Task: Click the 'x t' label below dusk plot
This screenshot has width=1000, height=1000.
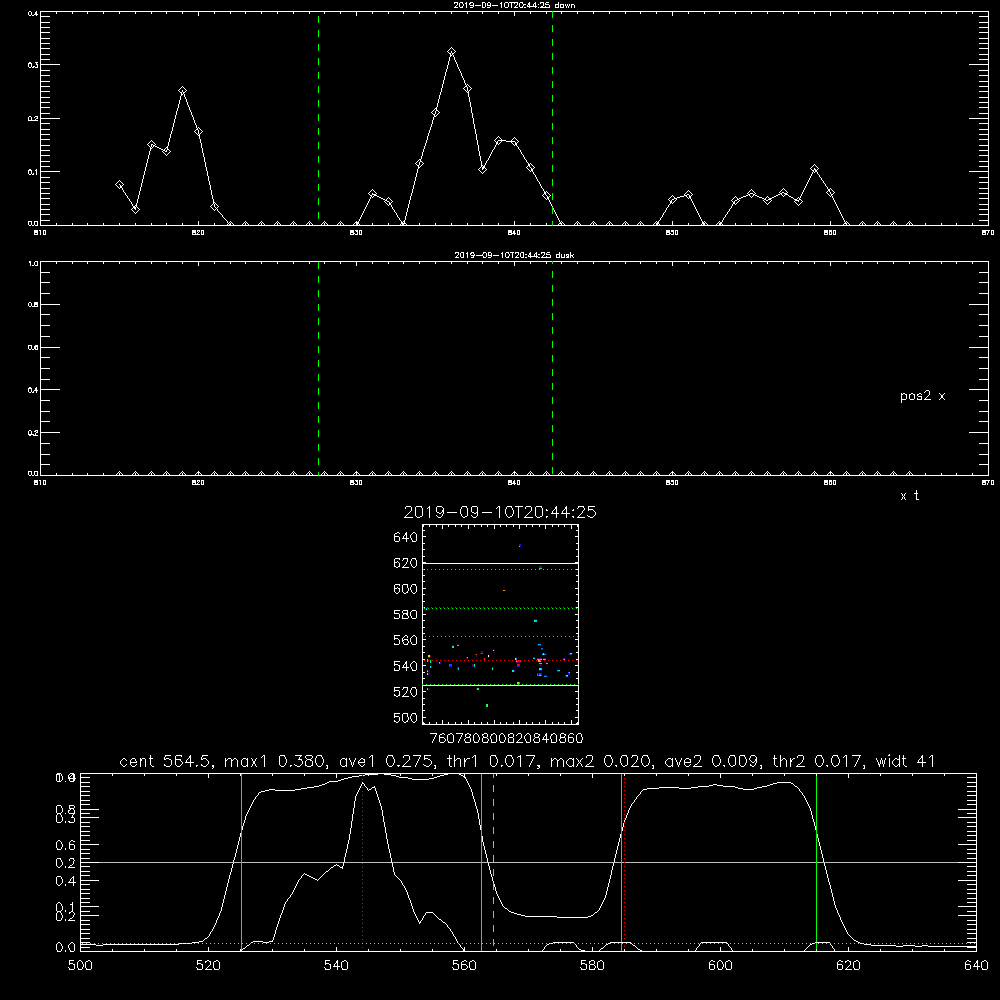Action: pos(909,496)
